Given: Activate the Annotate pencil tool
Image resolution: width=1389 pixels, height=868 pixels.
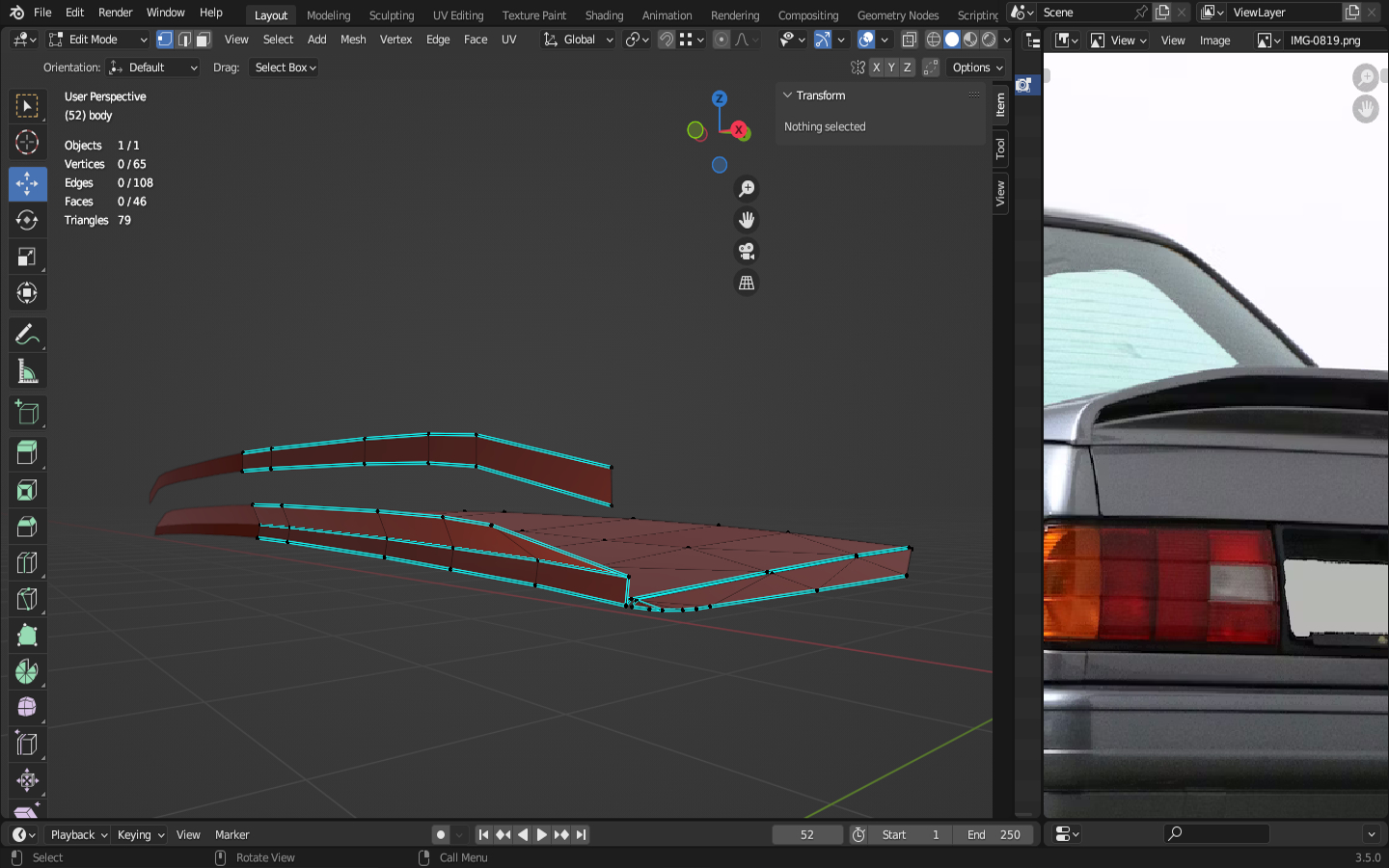Looking at the screenshot, I should tap(27, 335).
